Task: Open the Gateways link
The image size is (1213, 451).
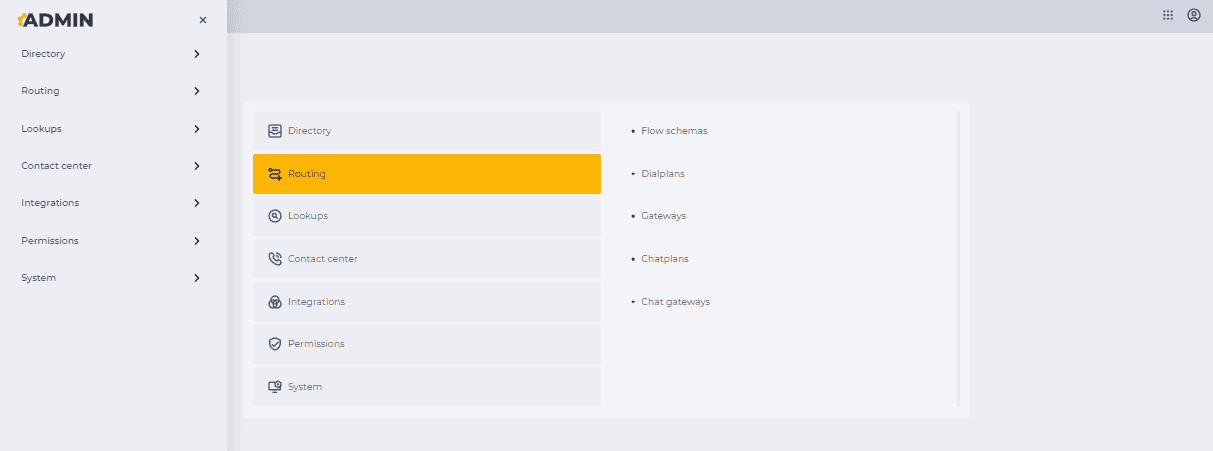Action: click(x=664, y=216)
